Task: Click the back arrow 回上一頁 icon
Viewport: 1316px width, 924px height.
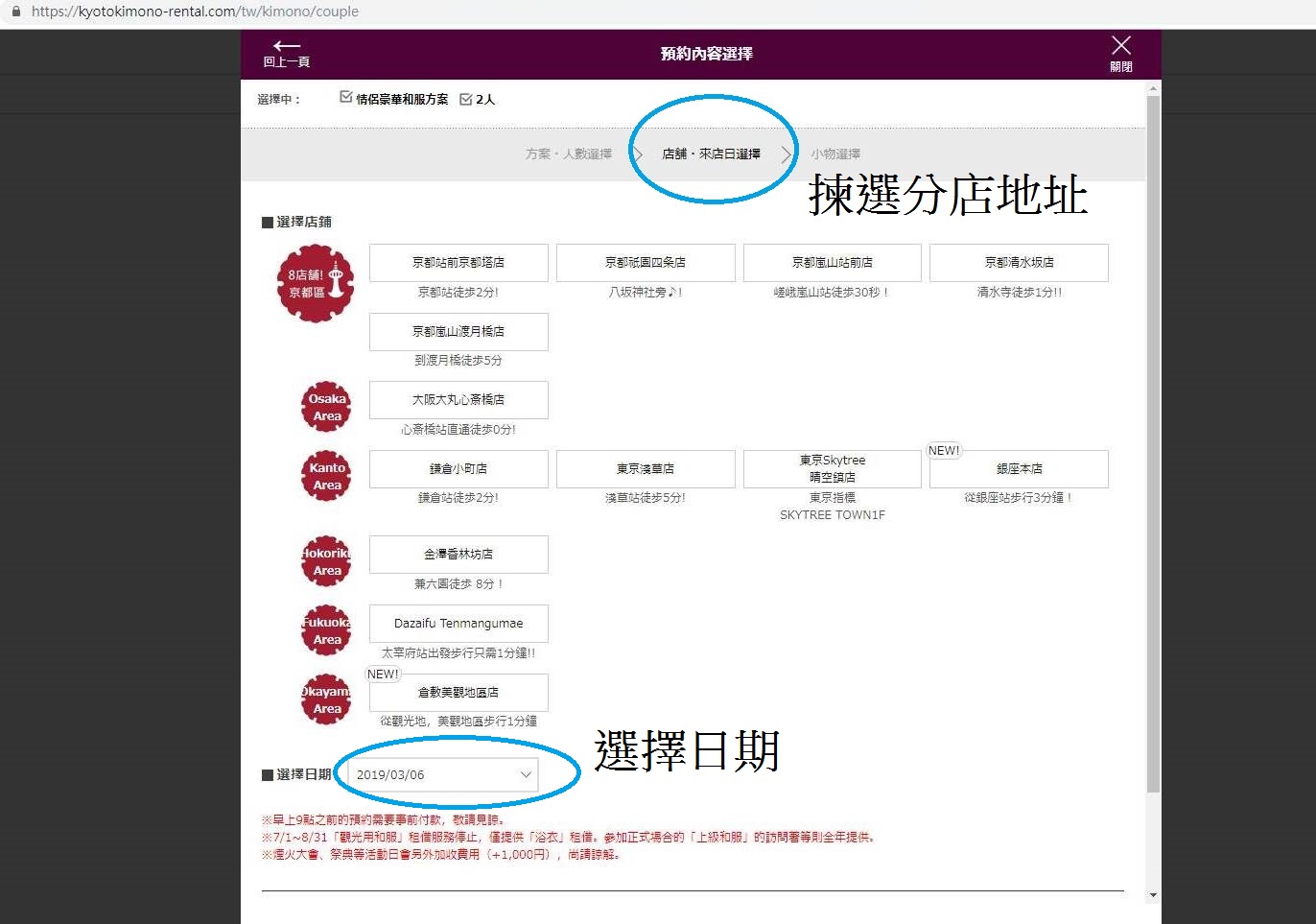Action: [287, 53]
